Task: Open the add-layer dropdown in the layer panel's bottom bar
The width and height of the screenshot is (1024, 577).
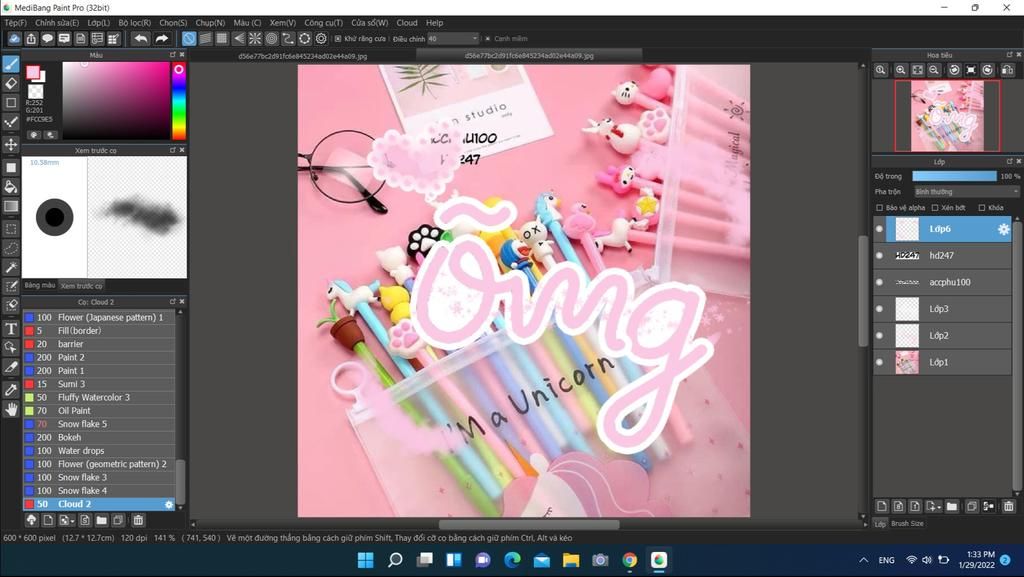Action: point(934,506)
